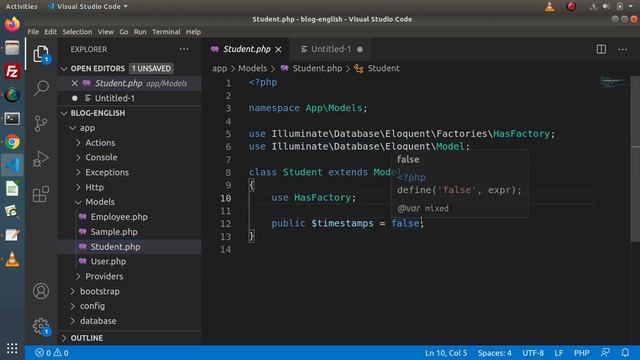Image resolution: width=640 pixels, height=360 pixels.
Task: Open the Run menu
Action: [x=140, y=32]
